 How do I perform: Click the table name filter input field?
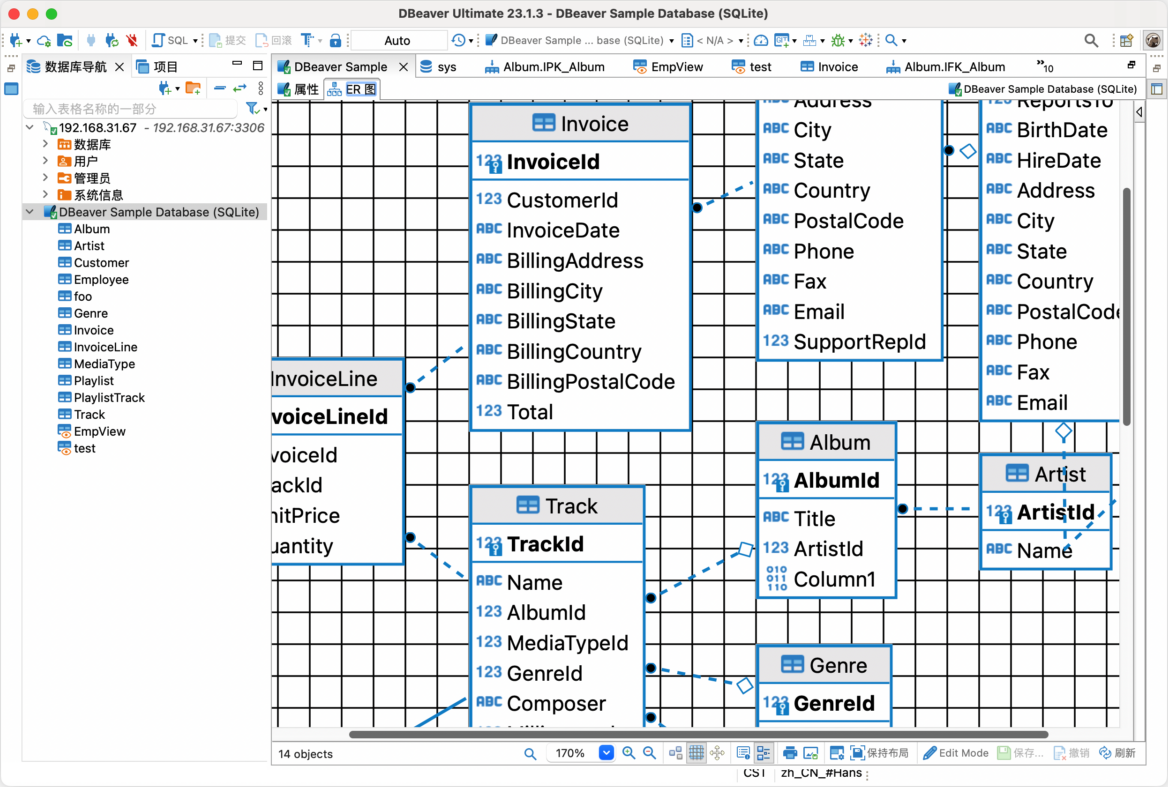(x=131, y=109)
